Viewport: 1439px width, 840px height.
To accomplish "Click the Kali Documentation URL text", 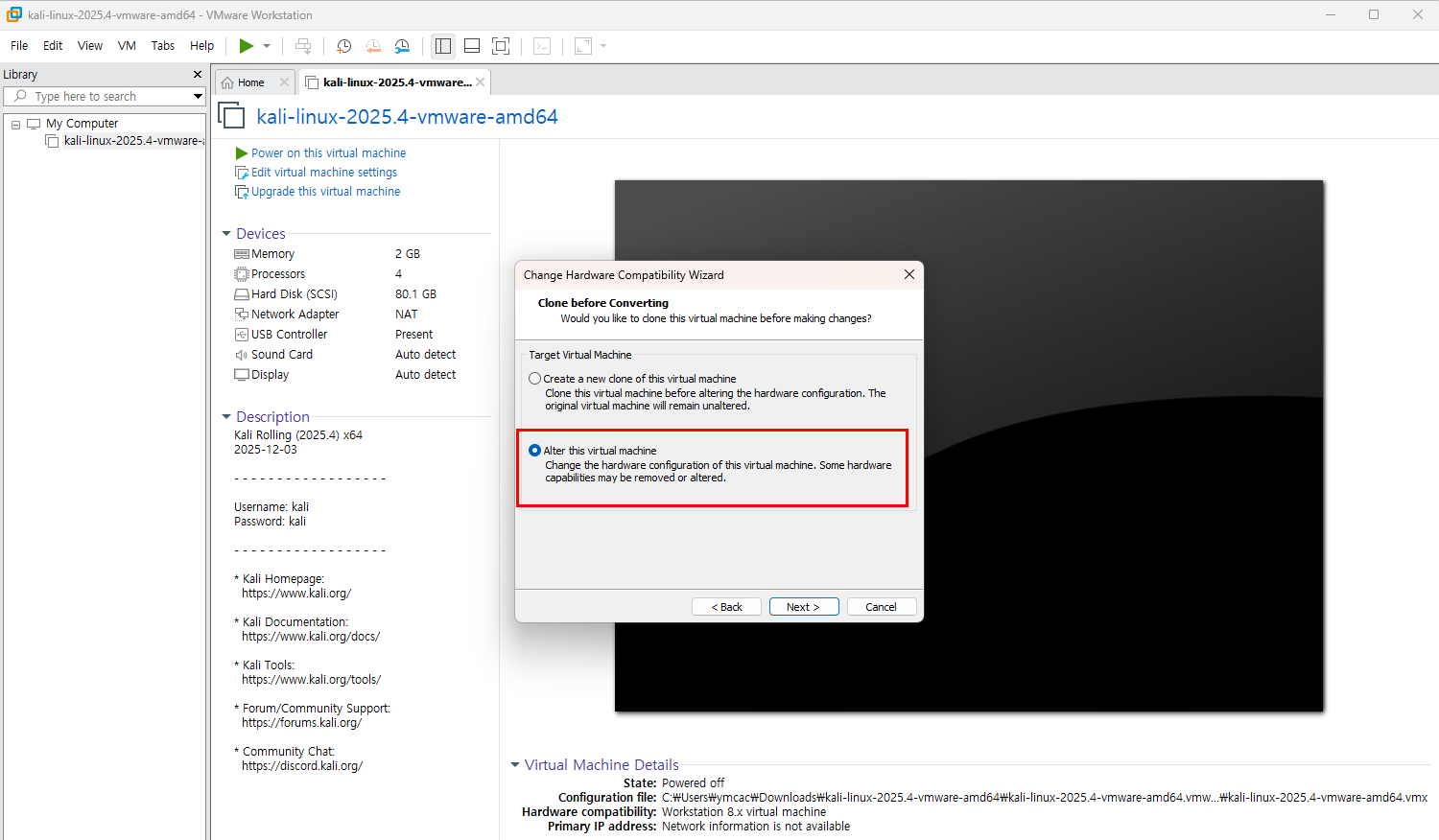I will click(x=311, y=637).
